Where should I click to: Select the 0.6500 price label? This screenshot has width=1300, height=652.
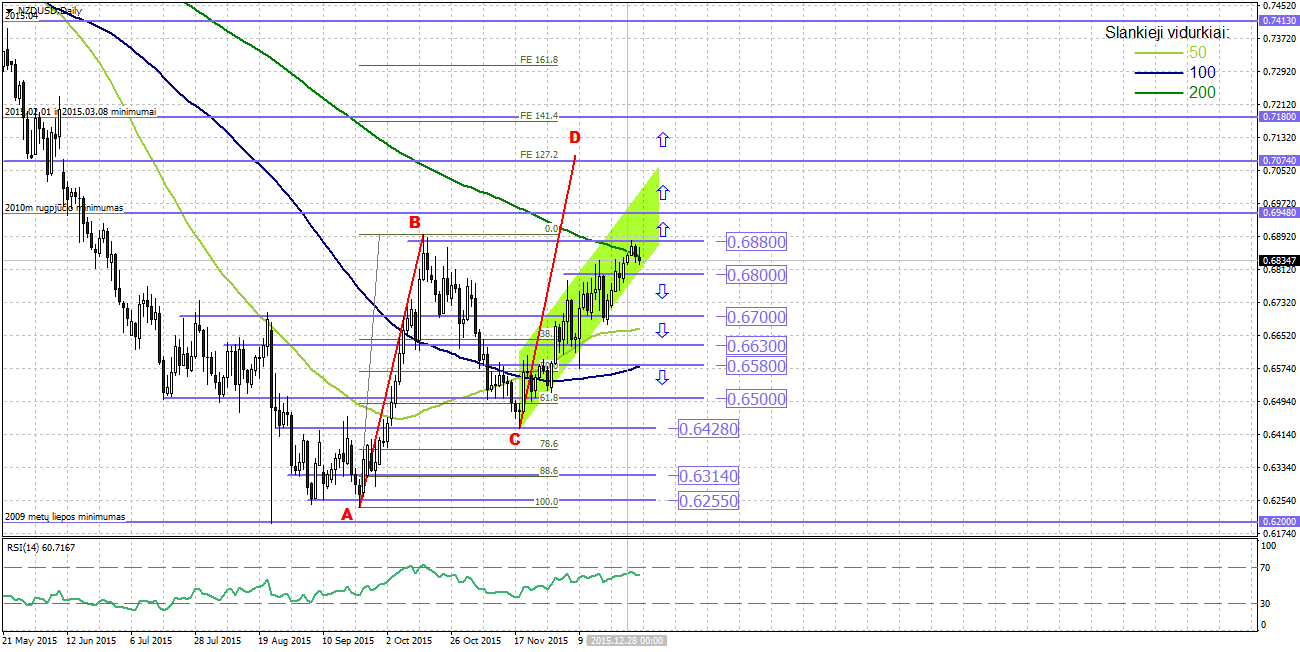pyautogui.click(x=756, y=399)
